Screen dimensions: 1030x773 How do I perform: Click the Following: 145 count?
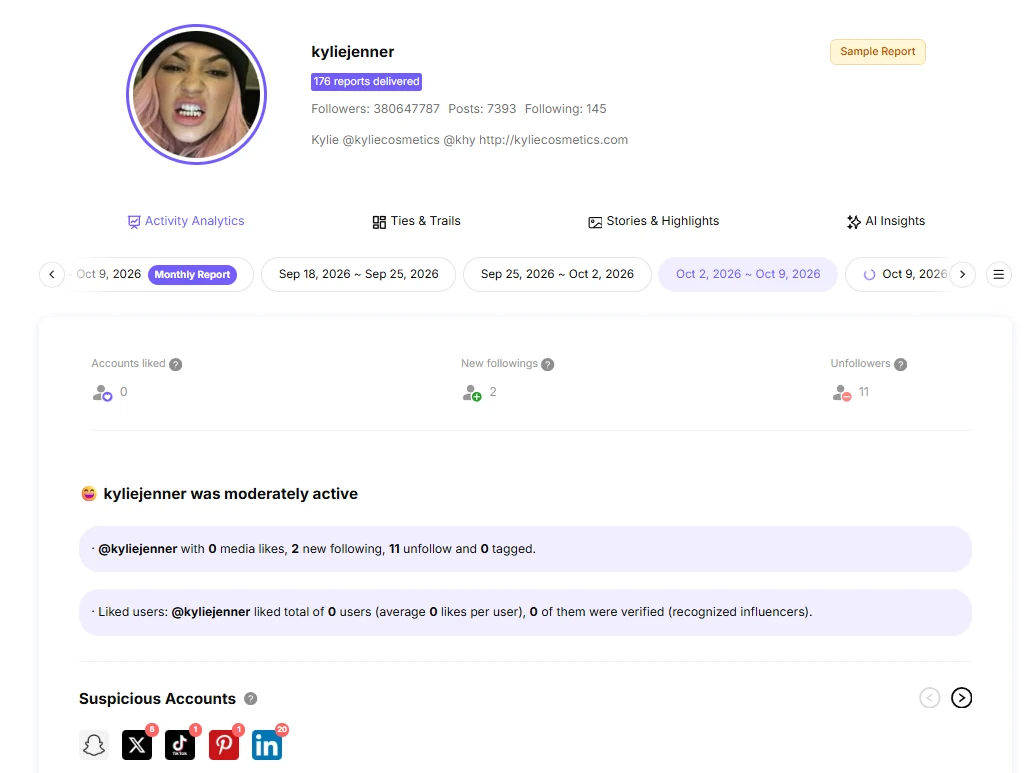[x=566, y=109]
